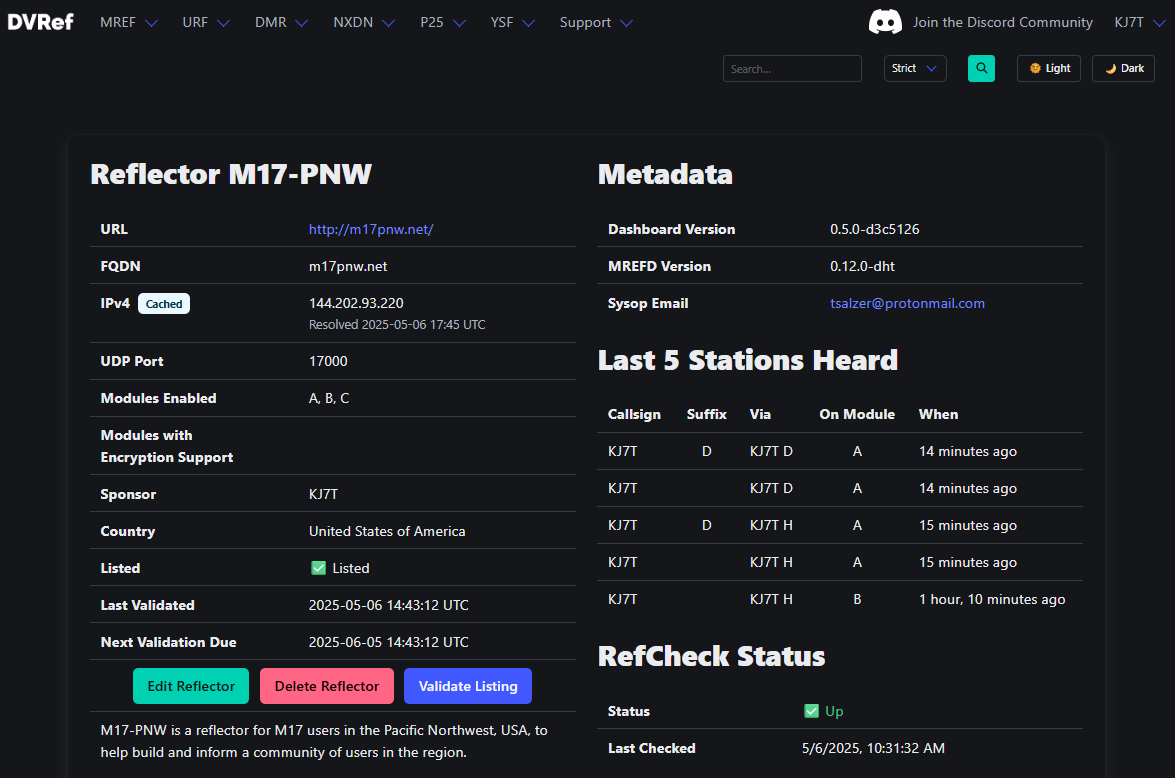Open the NXDN navigation menu

click(x=364, y=22)
